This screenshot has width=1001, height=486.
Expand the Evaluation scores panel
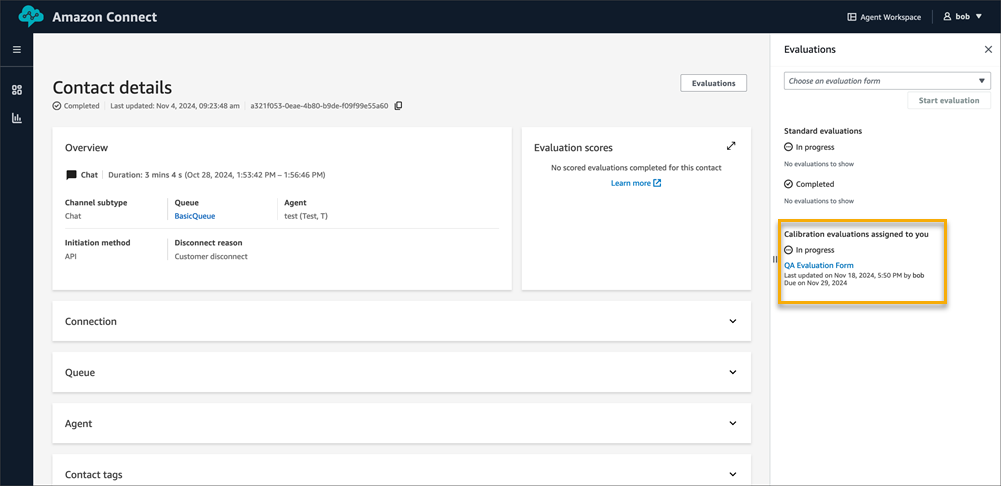[731, 146]
